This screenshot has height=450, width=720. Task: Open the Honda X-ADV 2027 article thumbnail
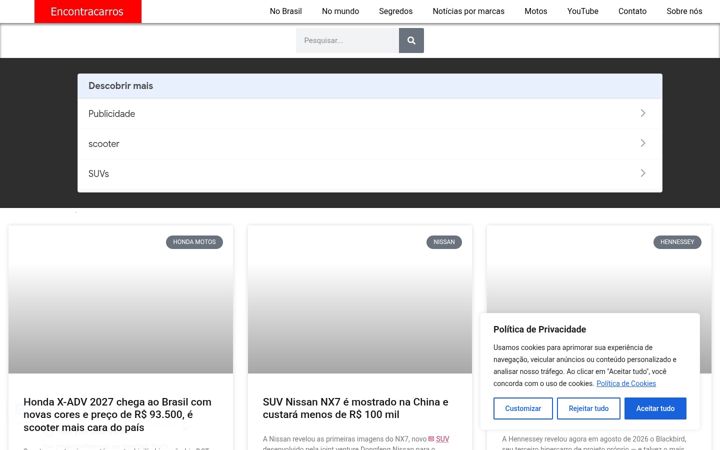(x=121, y=299)
